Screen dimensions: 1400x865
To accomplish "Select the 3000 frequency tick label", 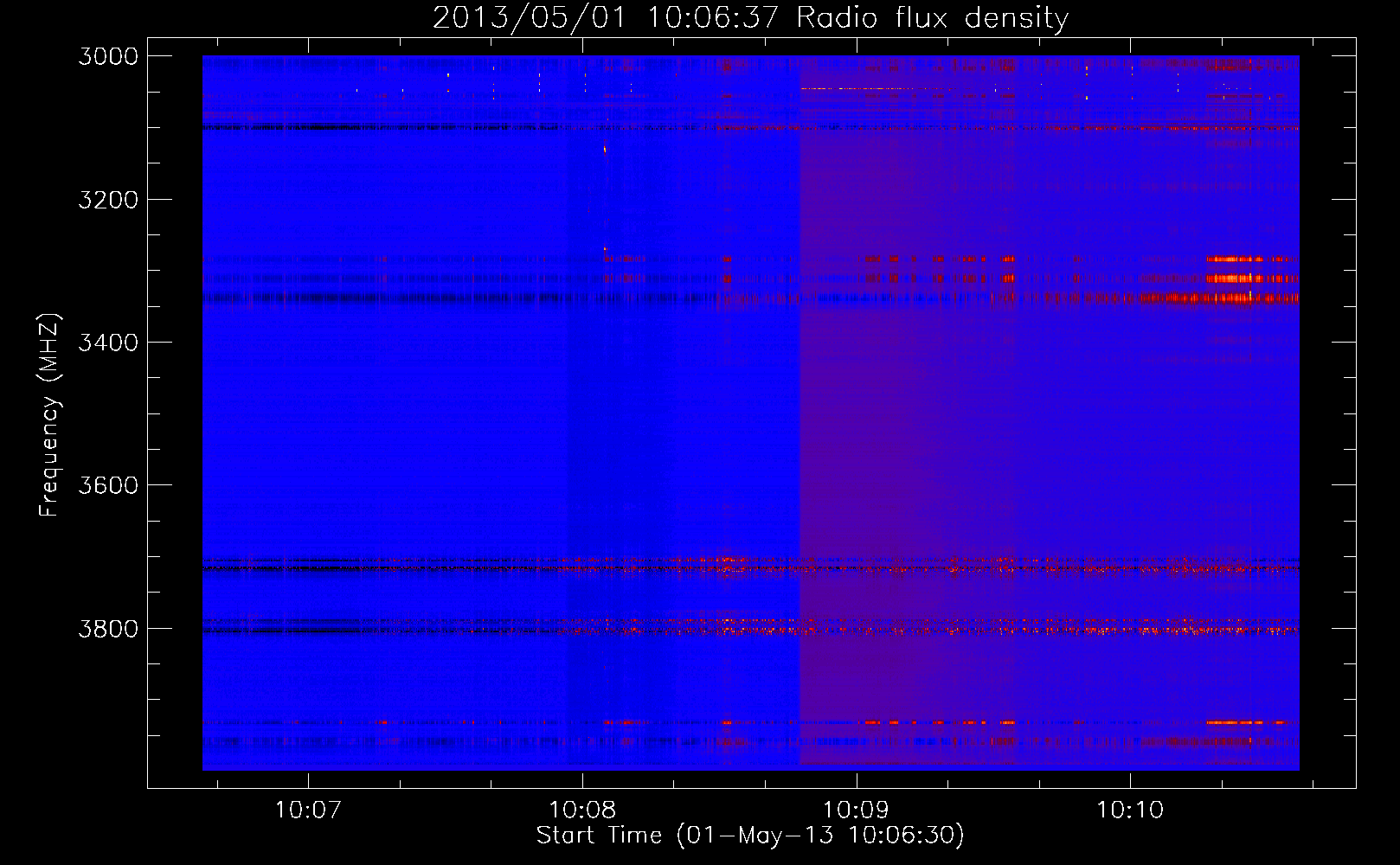I will (x=108, y=56).
